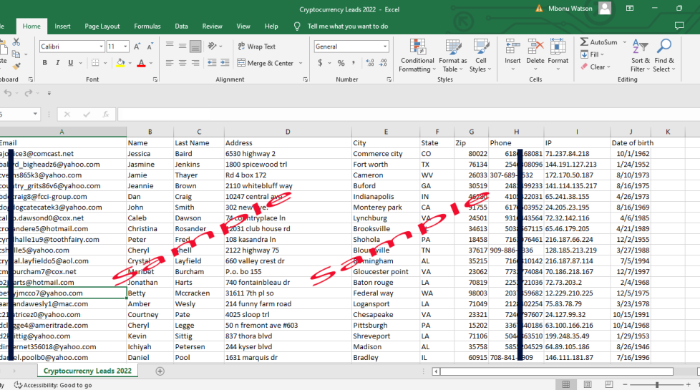Click Center alignment icon

click(x=183, y=63)
